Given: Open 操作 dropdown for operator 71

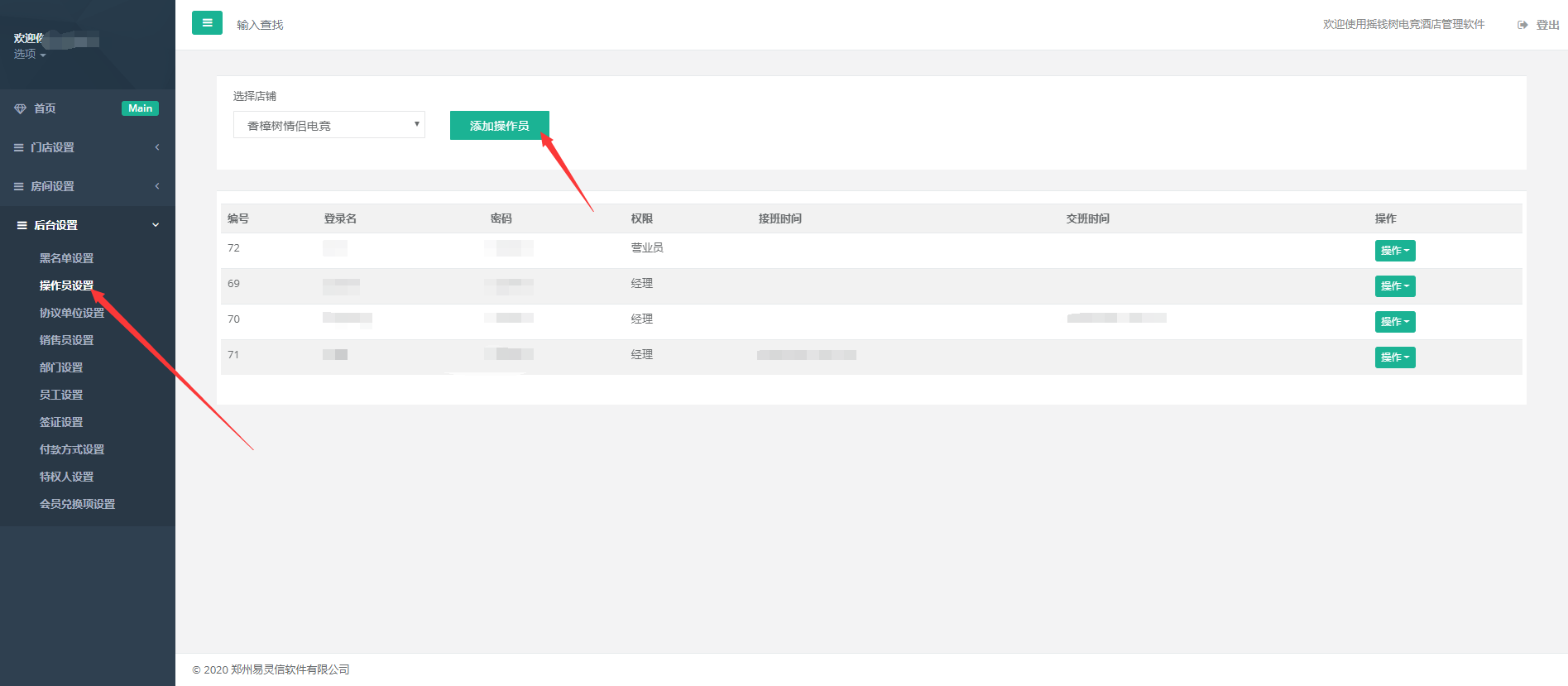Looking at the screenshot, I should coord(1394,357).
